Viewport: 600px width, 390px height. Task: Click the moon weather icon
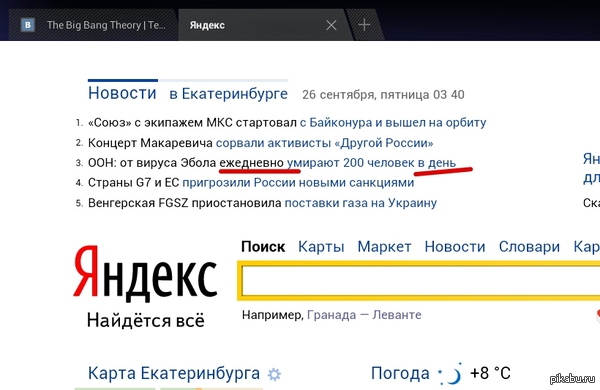click(451, 374)
